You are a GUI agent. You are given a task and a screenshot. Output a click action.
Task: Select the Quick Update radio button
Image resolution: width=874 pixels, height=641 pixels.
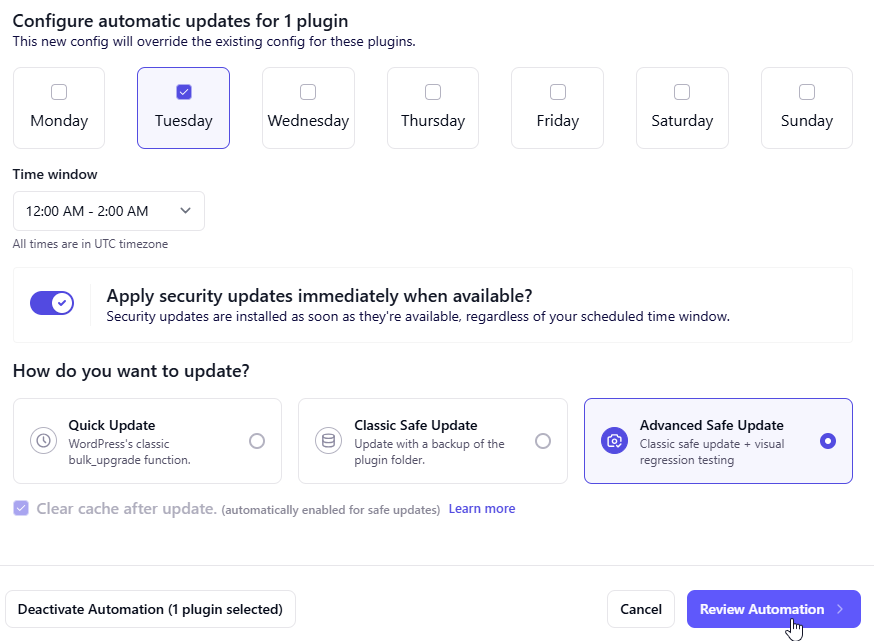click(257, 441)
